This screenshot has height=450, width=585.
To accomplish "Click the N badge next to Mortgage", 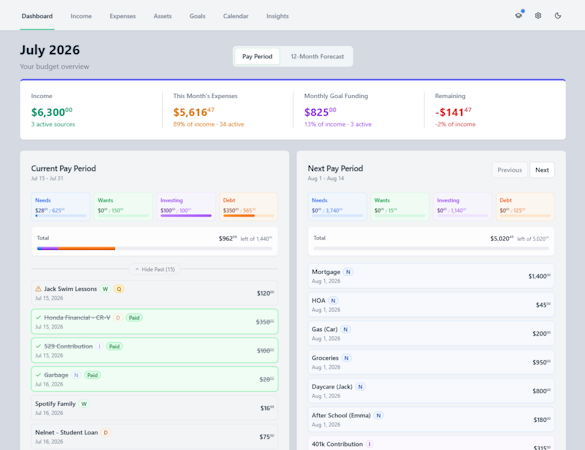I will 348,272.
